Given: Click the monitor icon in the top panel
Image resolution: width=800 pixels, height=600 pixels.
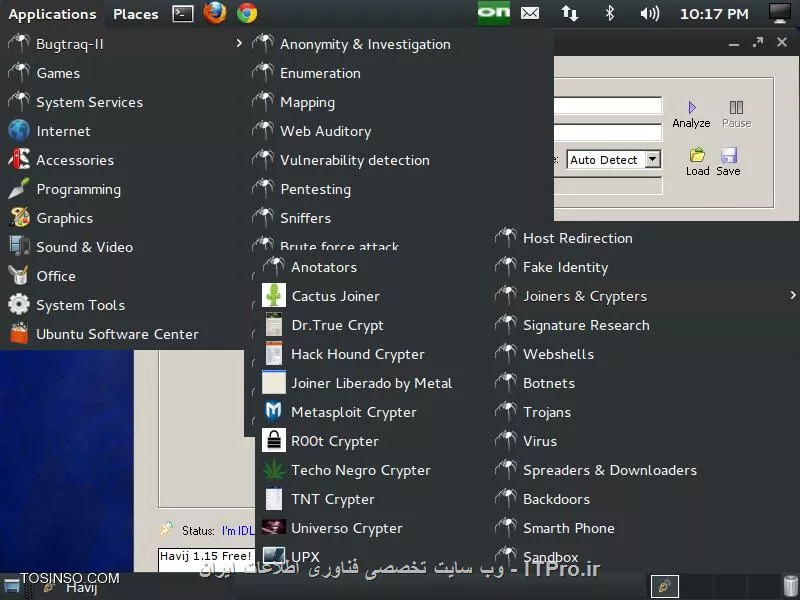Looking at the screenshot, I should (x=780, y=13).
